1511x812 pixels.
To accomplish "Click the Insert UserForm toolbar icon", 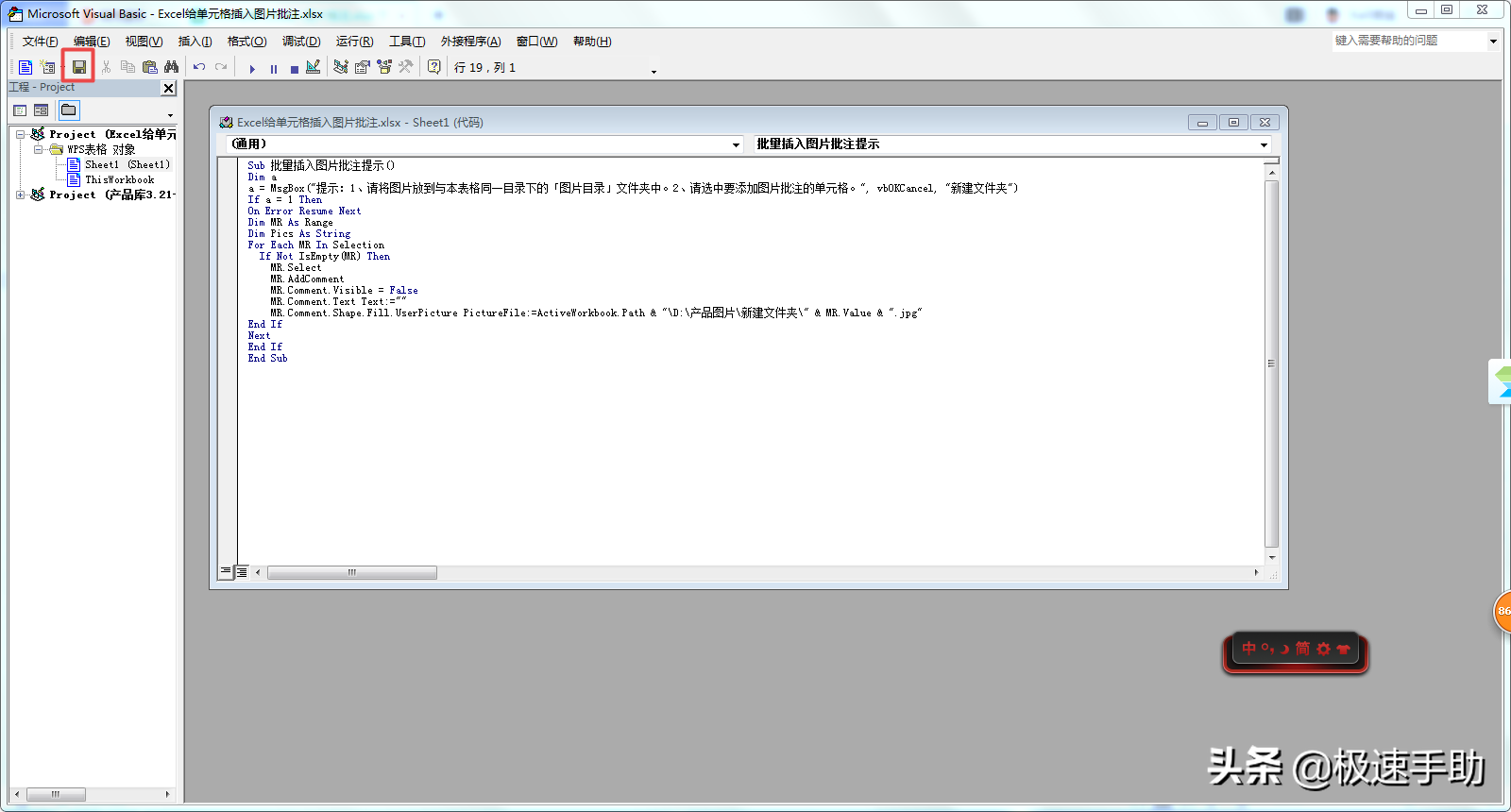I will click(47, 67).
